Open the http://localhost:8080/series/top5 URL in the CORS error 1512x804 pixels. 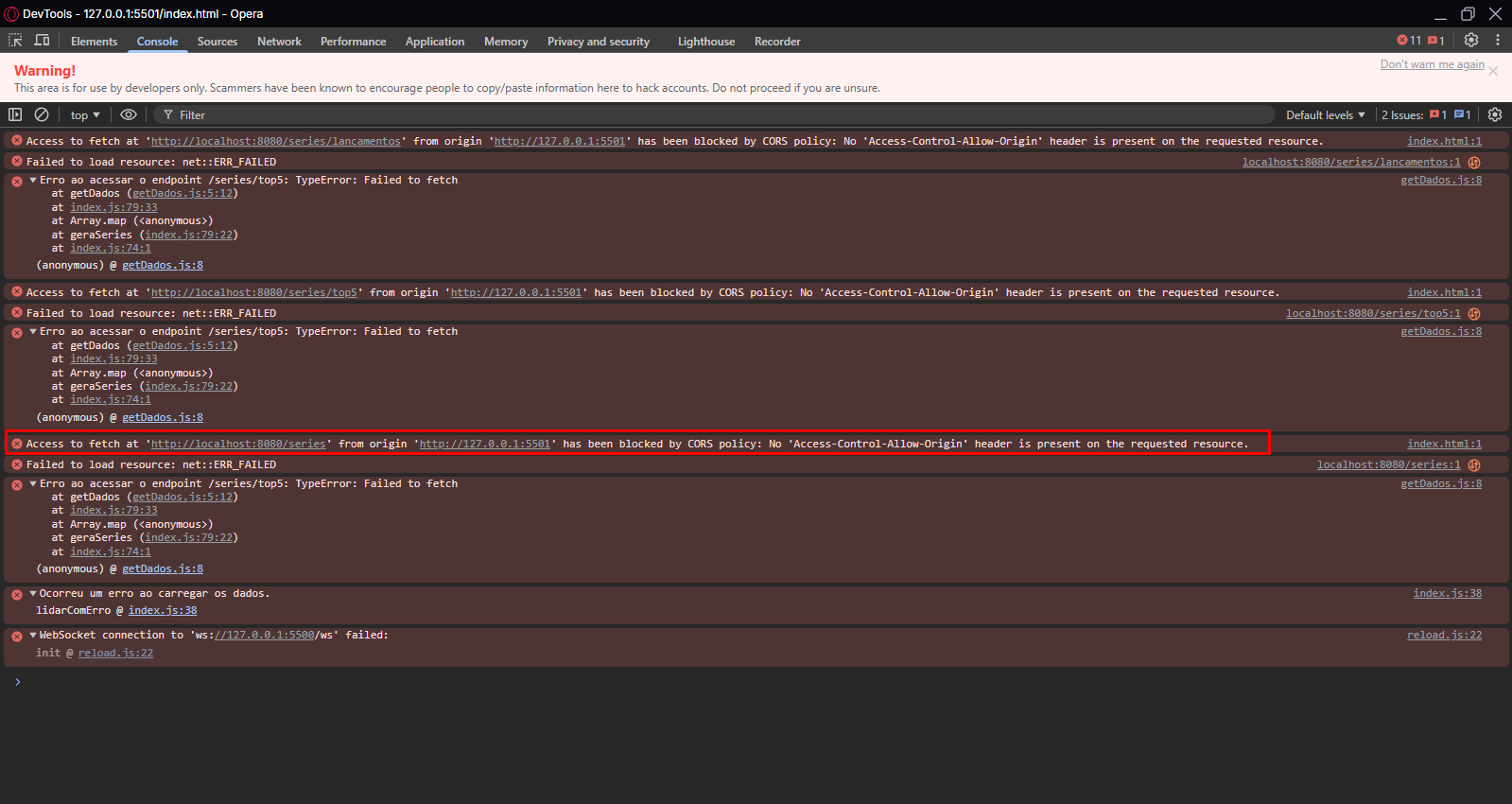pos(254,292)
